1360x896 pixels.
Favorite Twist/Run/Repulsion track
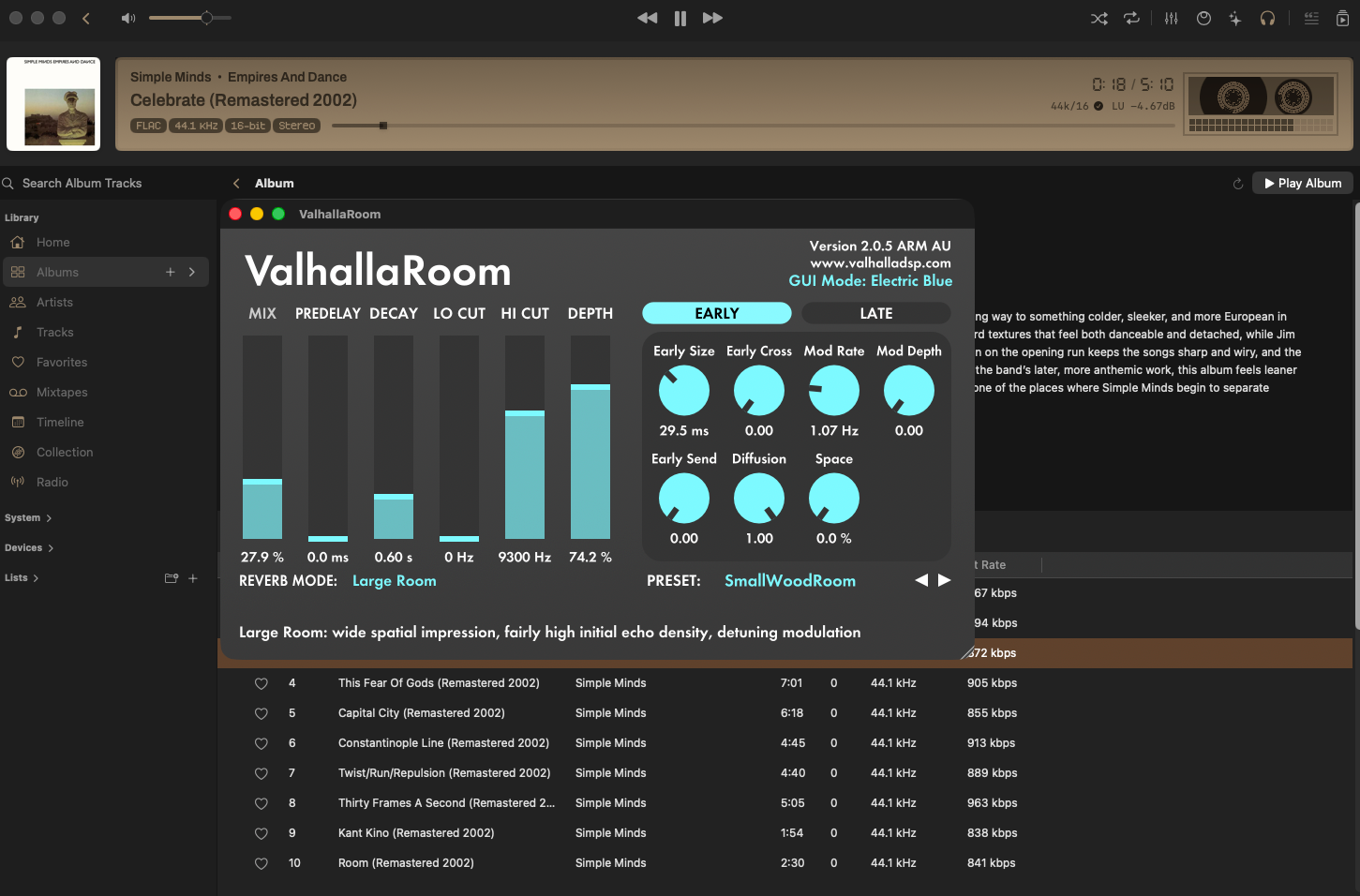262,774
